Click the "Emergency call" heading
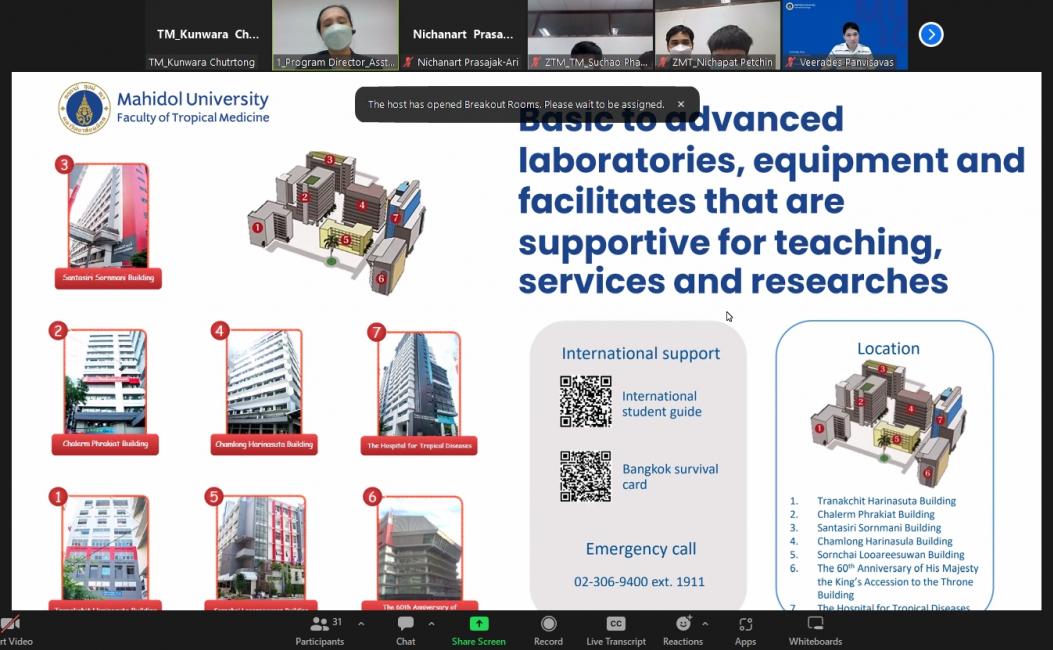 pos(641,549)
